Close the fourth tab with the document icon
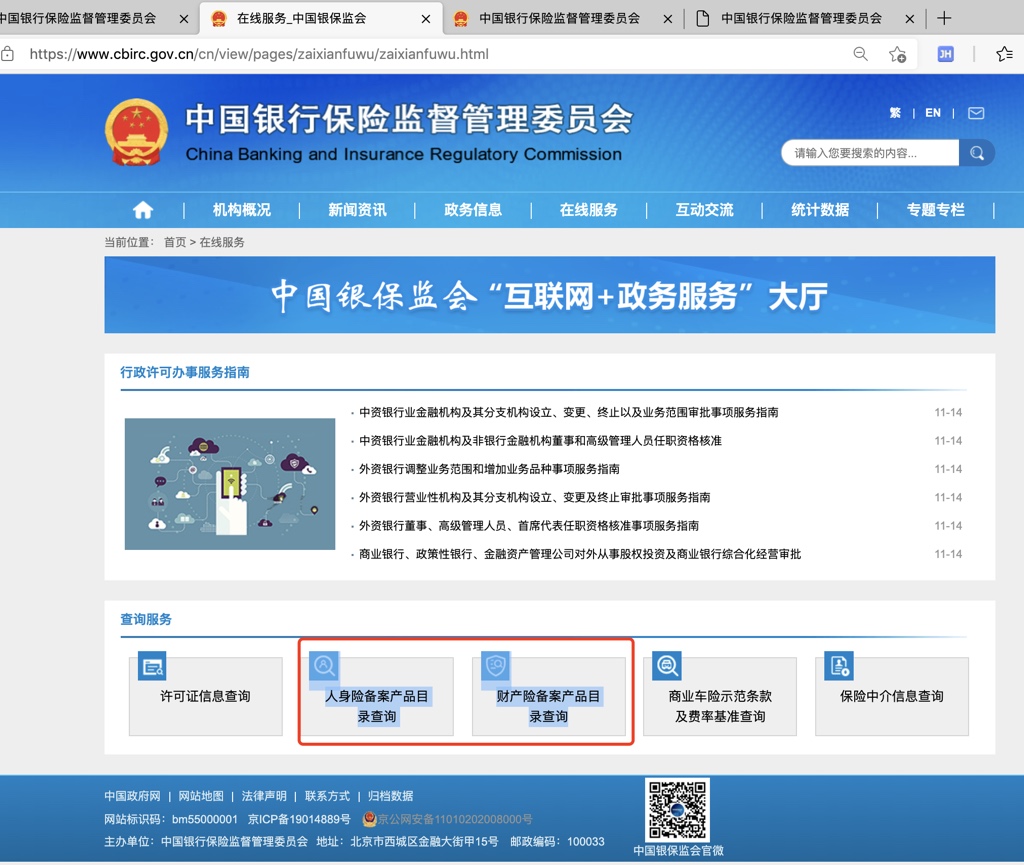The image size is (1024, 865). pos(910,19)
